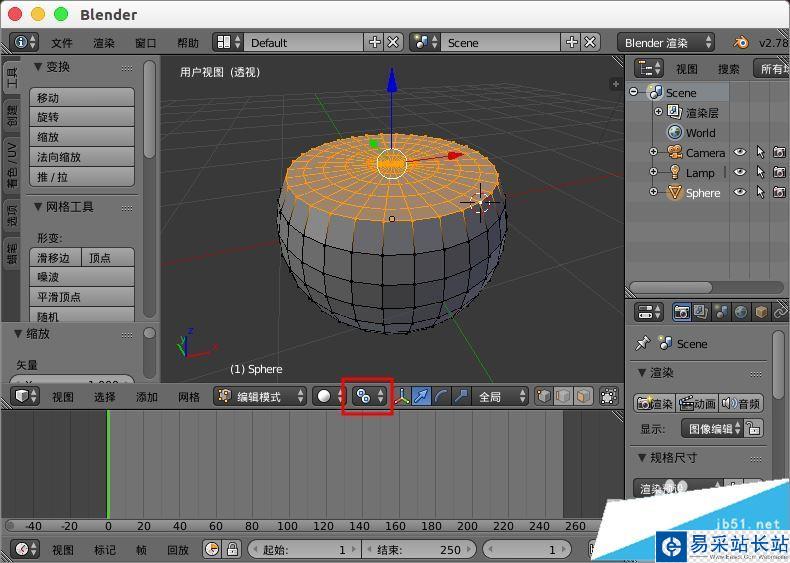The width and height of the screenshot is (790, 563).
Task: Open the Info editor type selector
Action: pyautogui.click(x=25, y=42)
